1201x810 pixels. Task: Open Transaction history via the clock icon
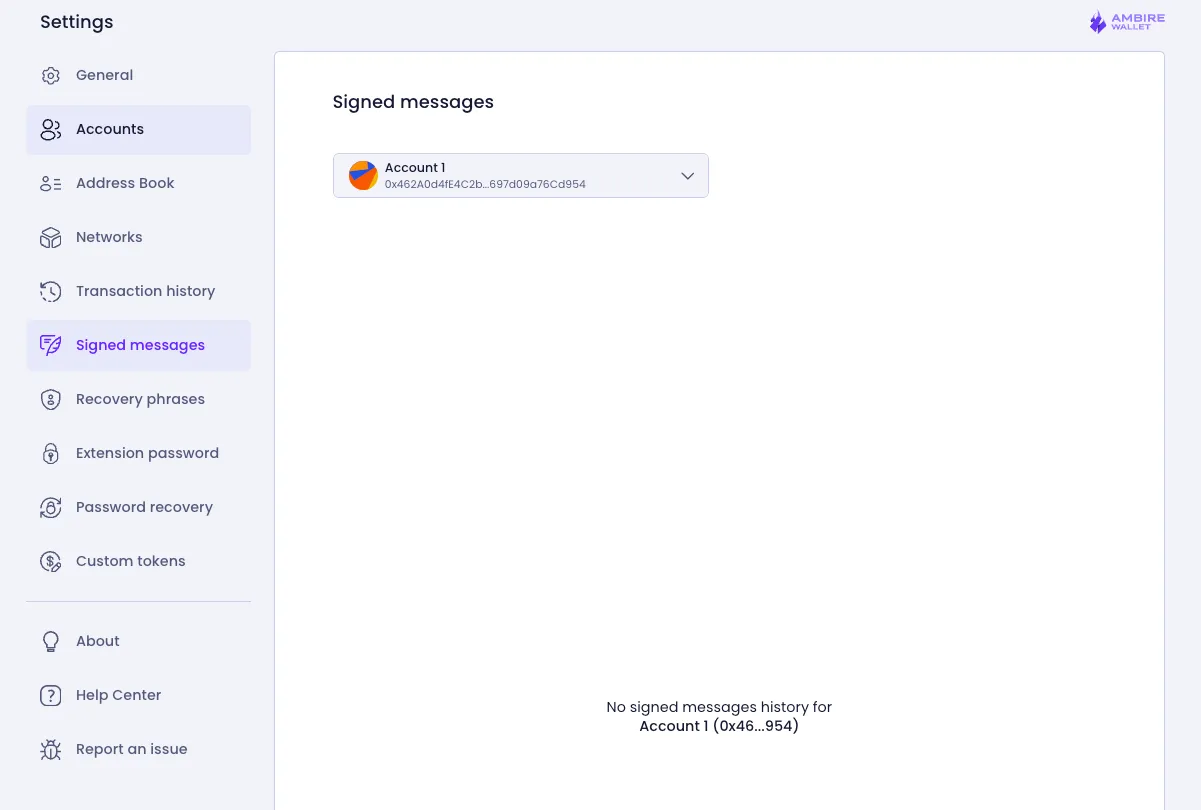[x=50, y=291]
